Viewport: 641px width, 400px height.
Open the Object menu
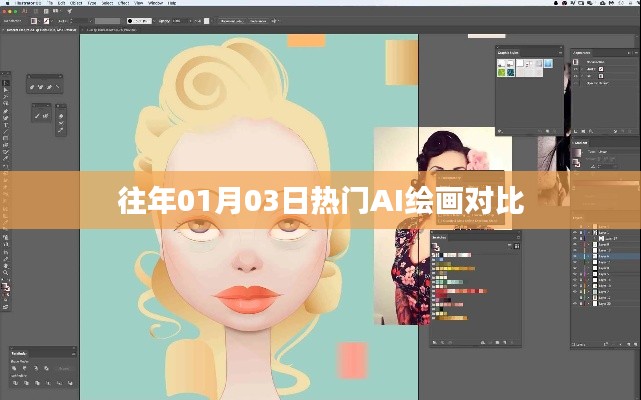76,3
